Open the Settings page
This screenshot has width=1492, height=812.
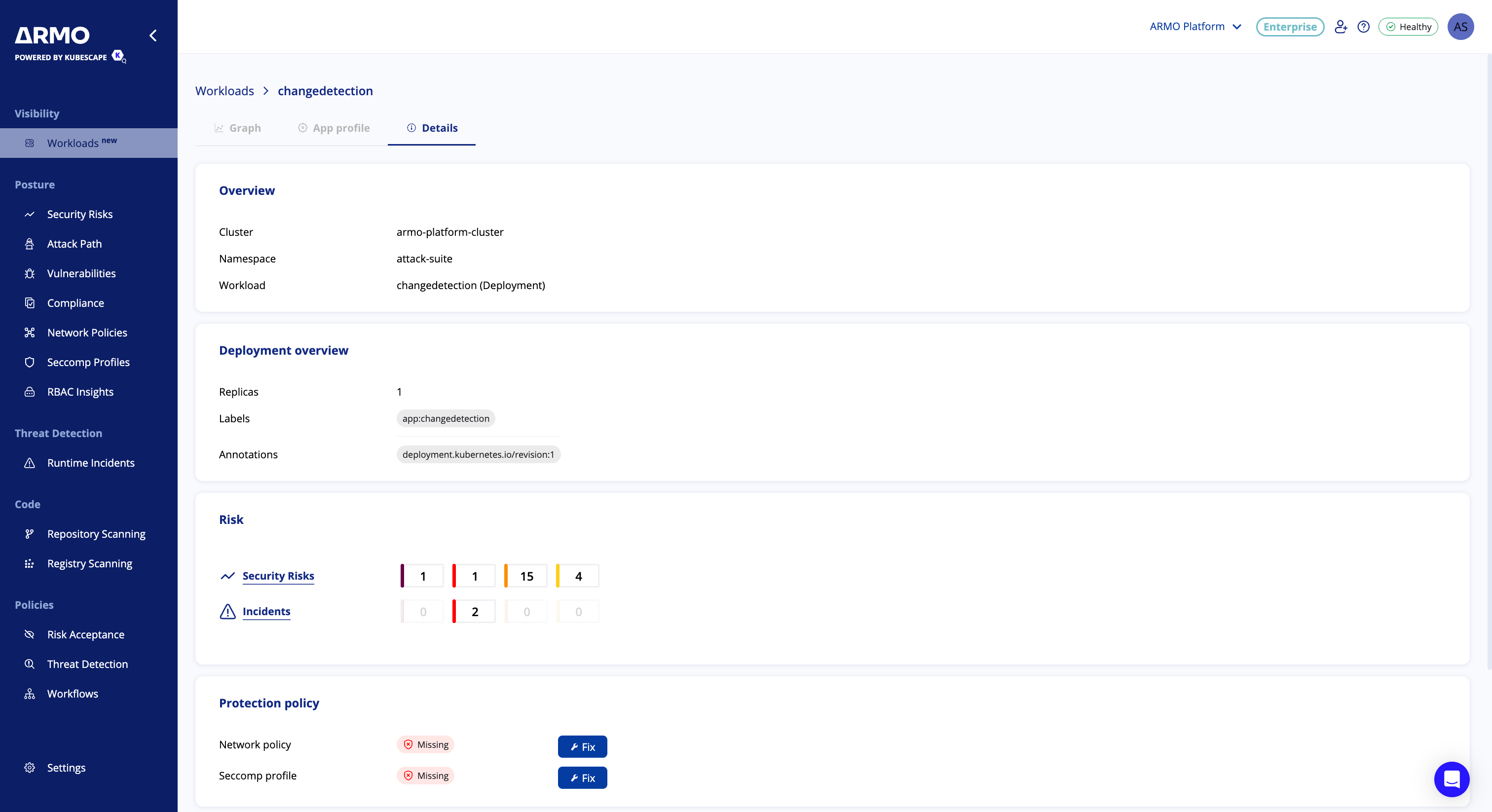(66, 768)
